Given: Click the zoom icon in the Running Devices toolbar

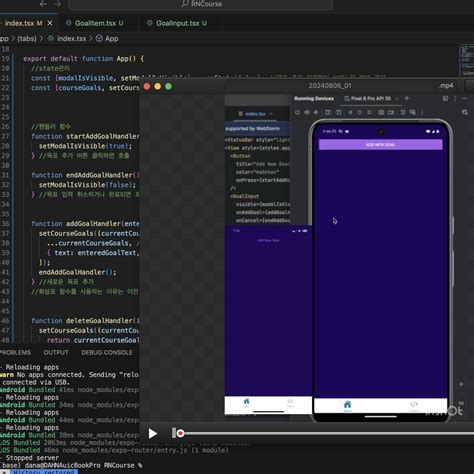Looking at the screenshot, I should [x=465, y=112].
